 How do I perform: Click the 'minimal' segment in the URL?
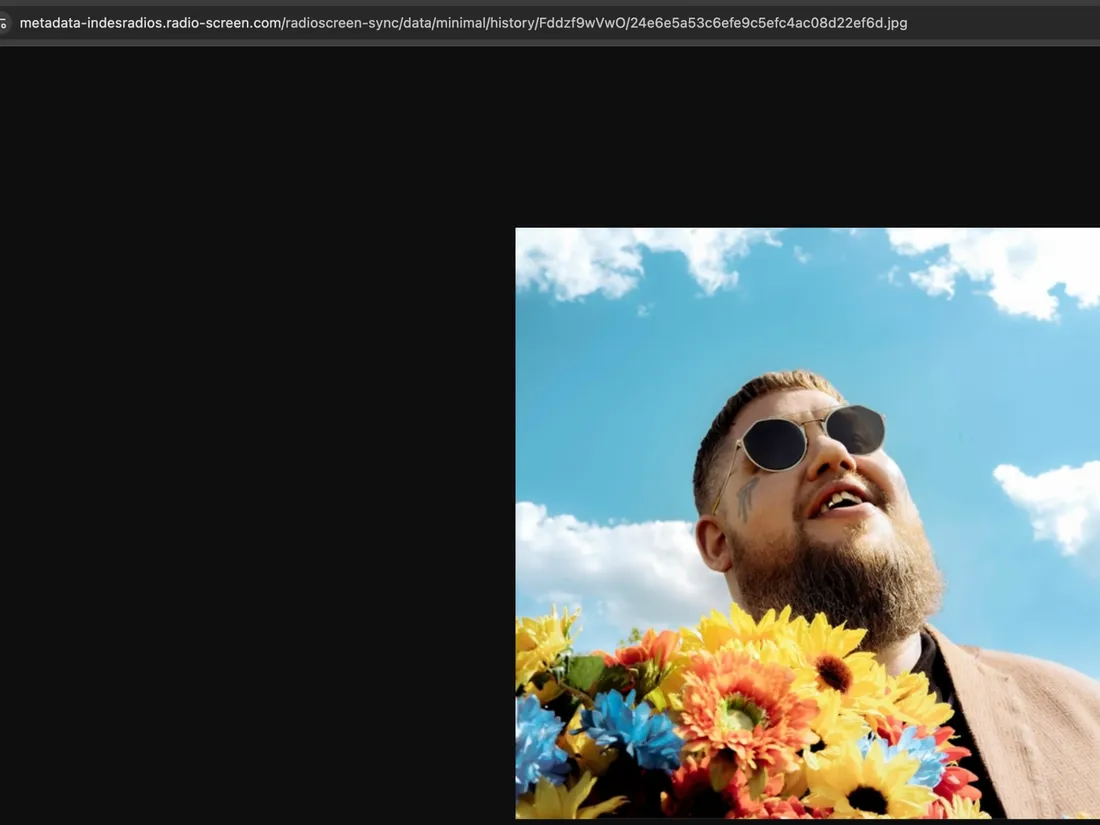tap(459, 22)
